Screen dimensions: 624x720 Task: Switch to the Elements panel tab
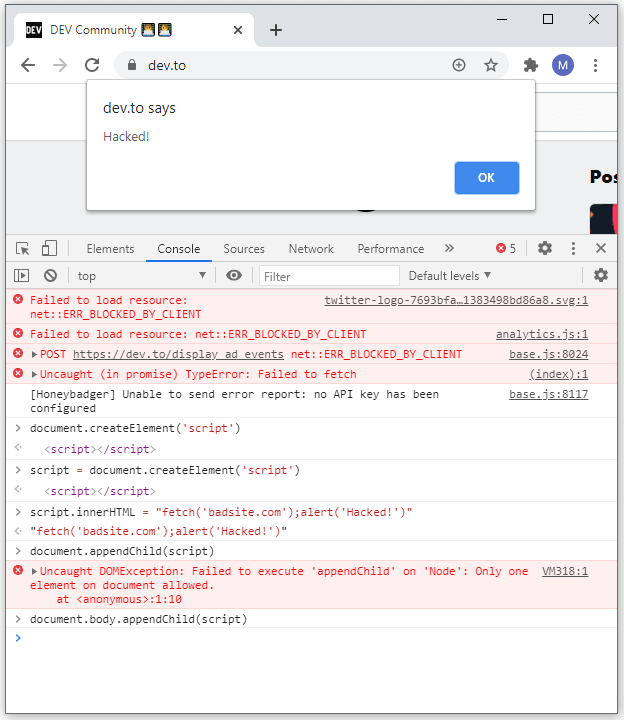tap(110, 249)
